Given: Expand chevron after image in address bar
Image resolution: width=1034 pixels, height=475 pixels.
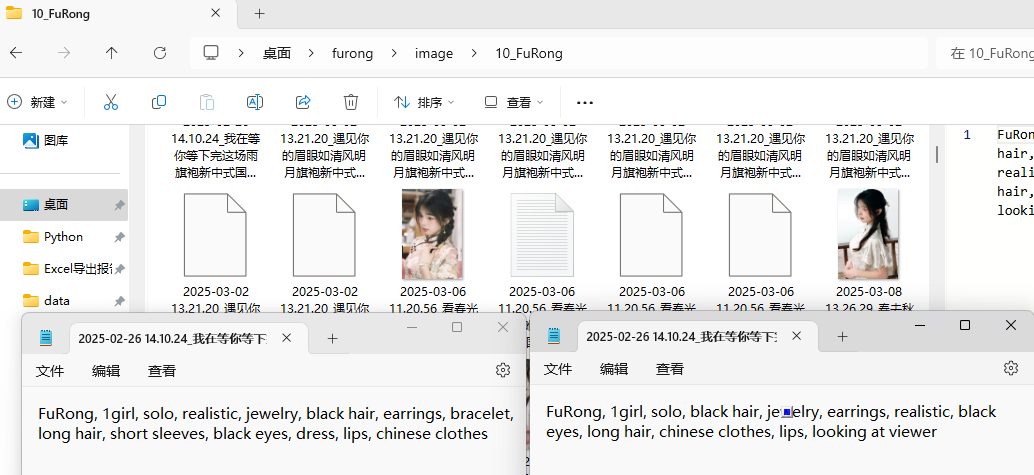Looking at the screenshot, I should coord(474,53).
